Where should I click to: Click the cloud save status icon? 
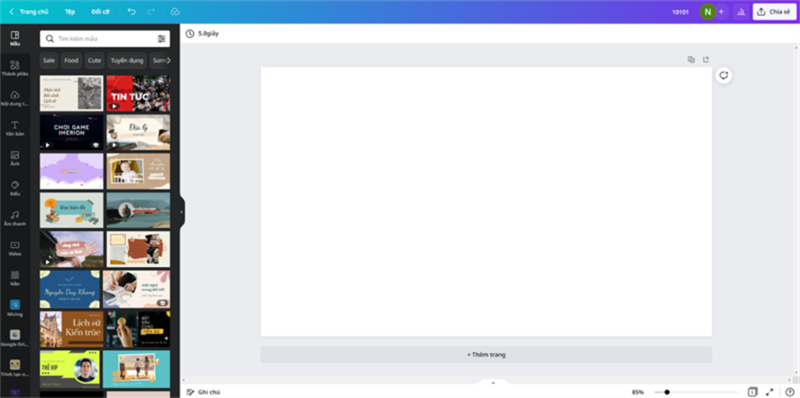point(175,11)
